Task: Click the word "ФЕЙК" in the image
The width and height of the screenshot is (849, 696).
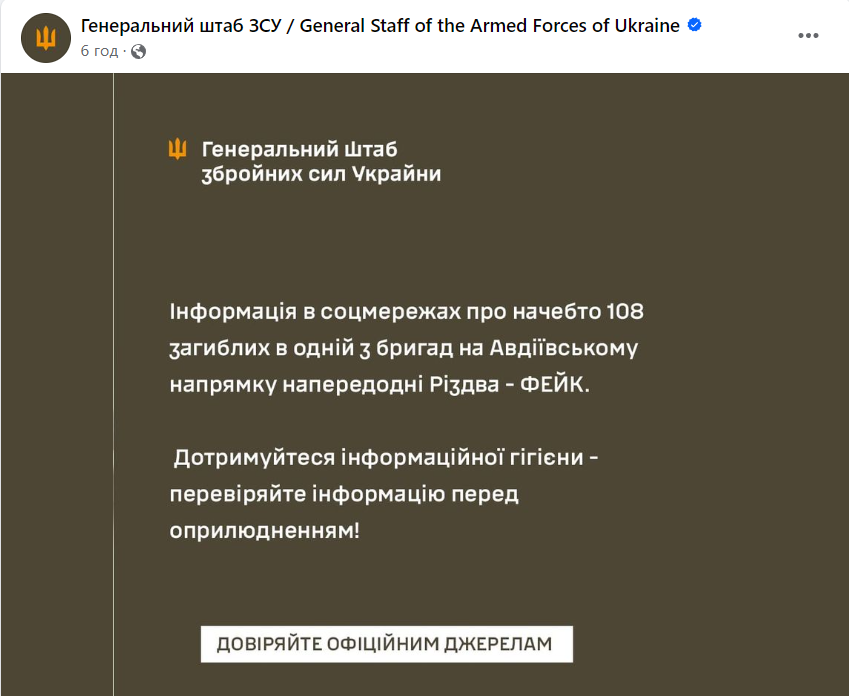Action: (555, 385)
